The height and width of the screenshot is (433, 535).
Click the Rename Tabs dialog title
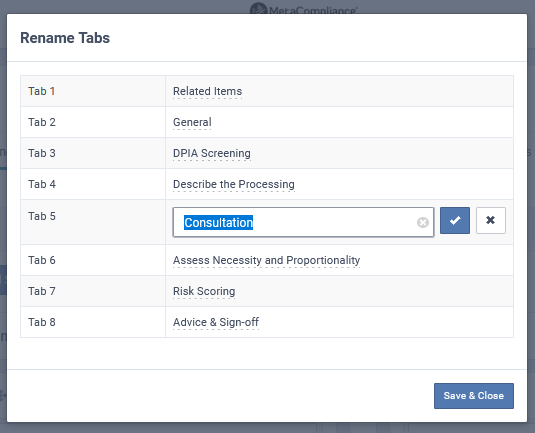pyautogui.click(x=65, y=38)
